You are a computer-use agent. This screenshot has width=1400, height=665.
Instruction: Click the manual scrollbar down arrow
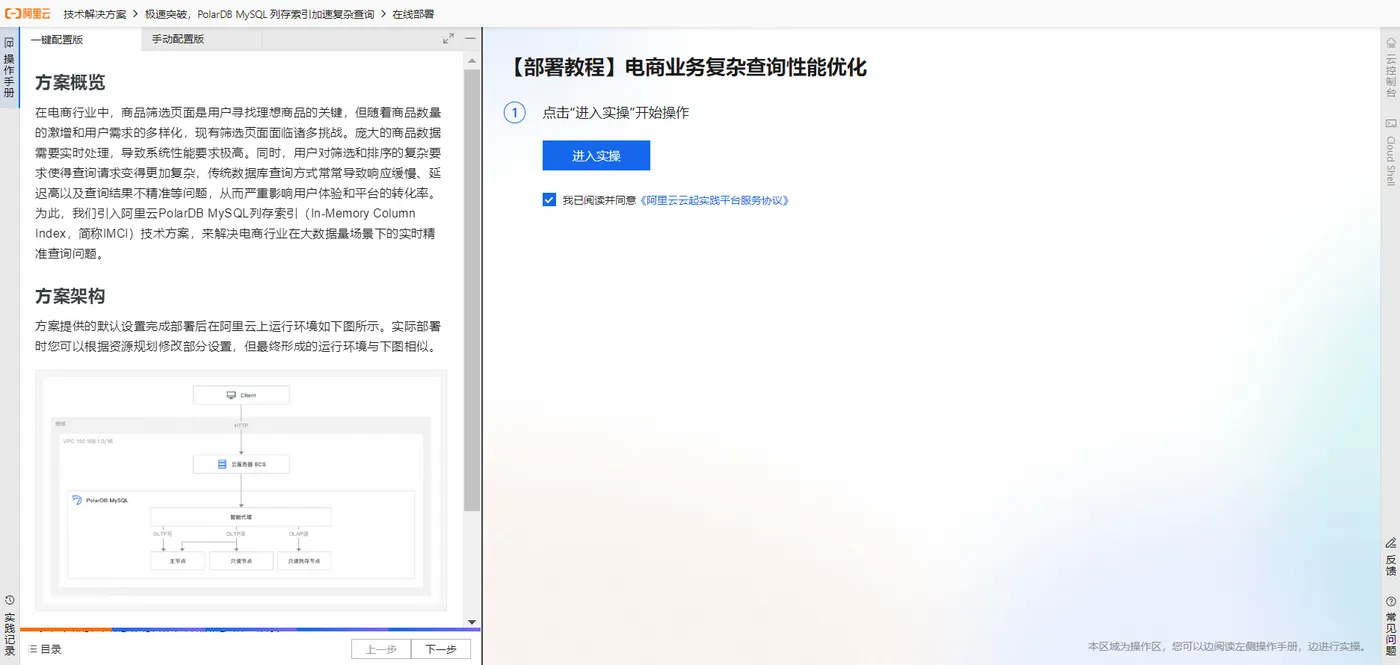[472, 621]
